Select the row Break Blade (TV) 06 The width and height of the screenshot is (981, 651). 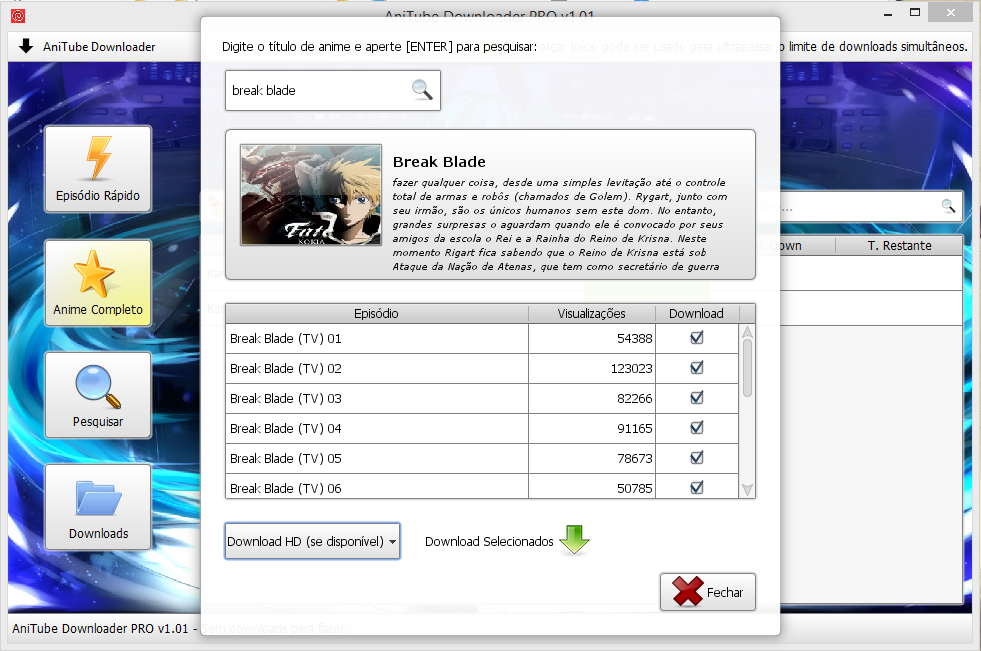click(482, 486)
